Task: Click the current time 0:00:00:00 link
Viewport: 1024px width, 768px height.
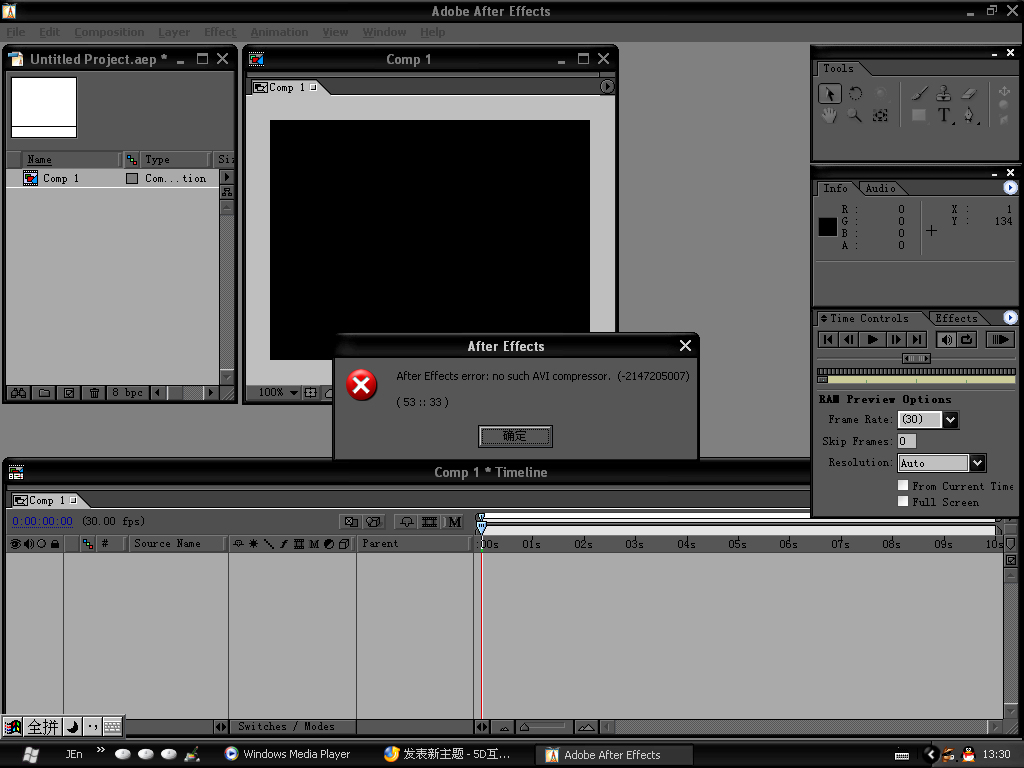Action: tap(42, 521)
